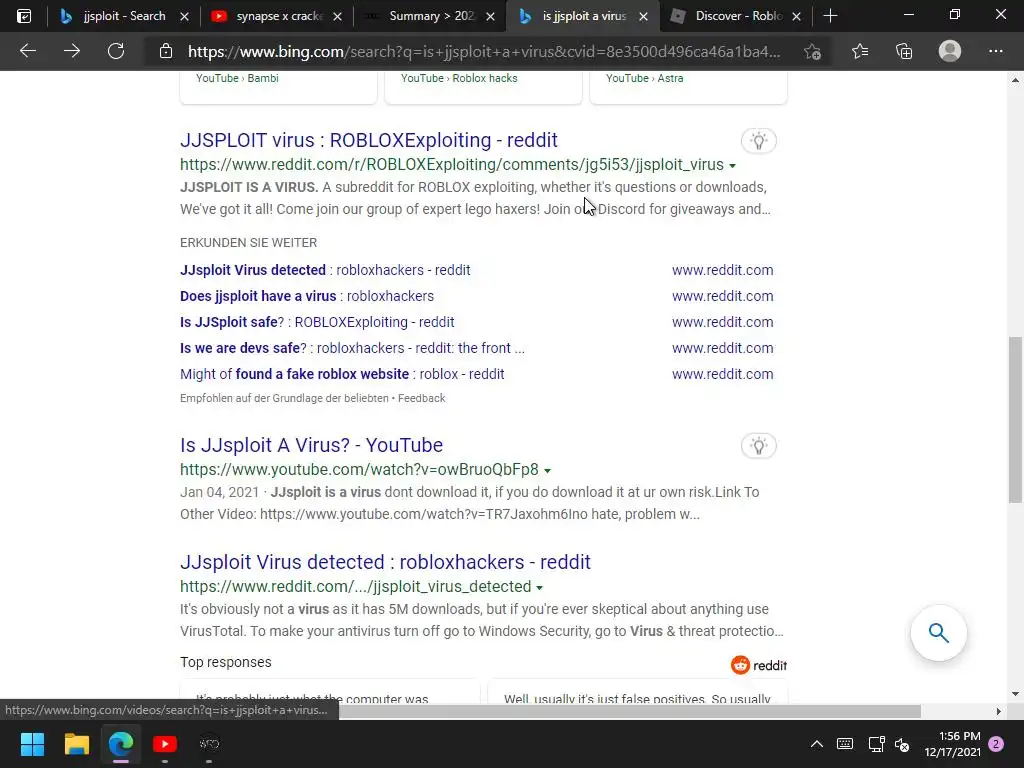Click the vertical scrollbar thumb
1024x768 pixels.
point(1015,419)
